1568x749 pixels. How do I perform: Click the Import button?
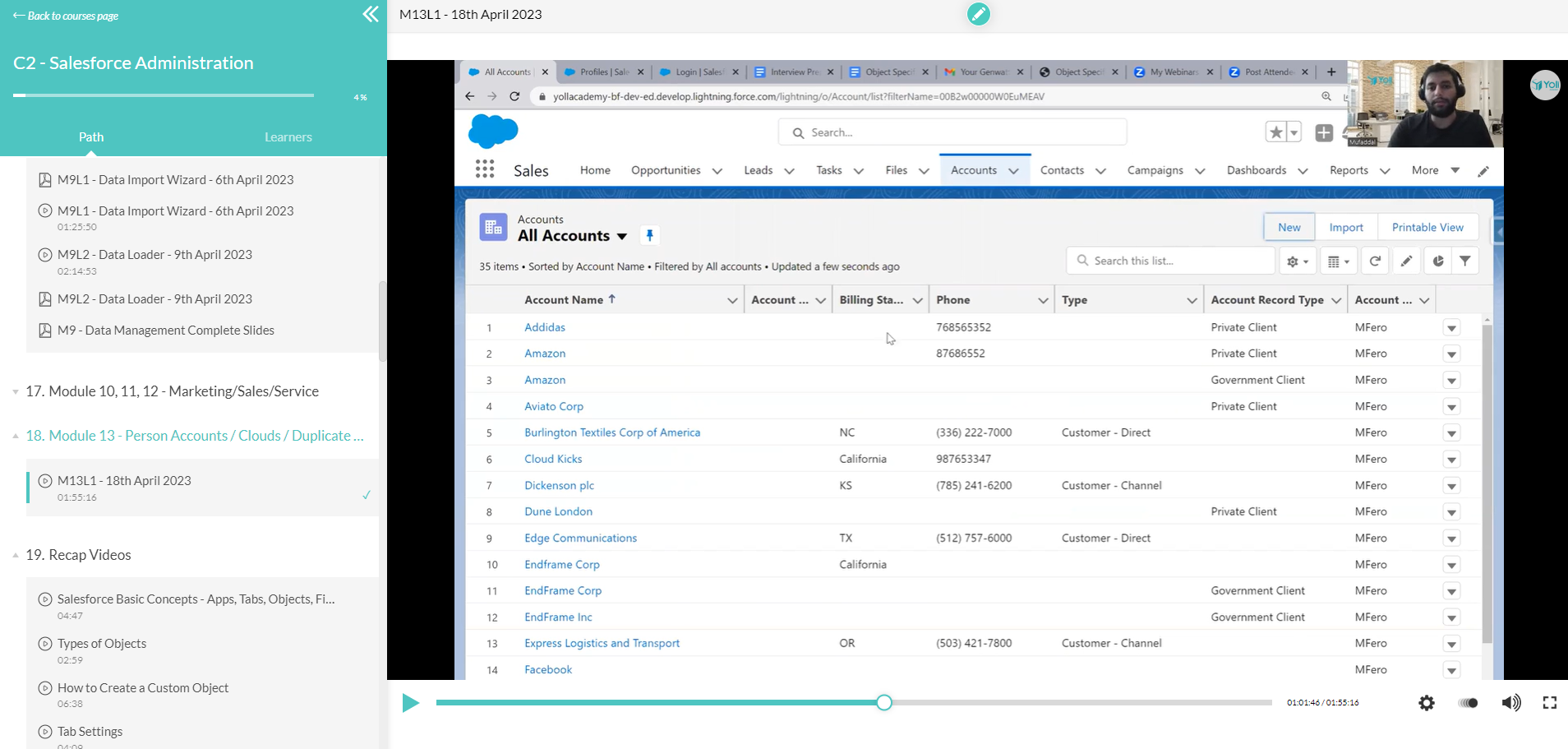tap(1346, 228)
